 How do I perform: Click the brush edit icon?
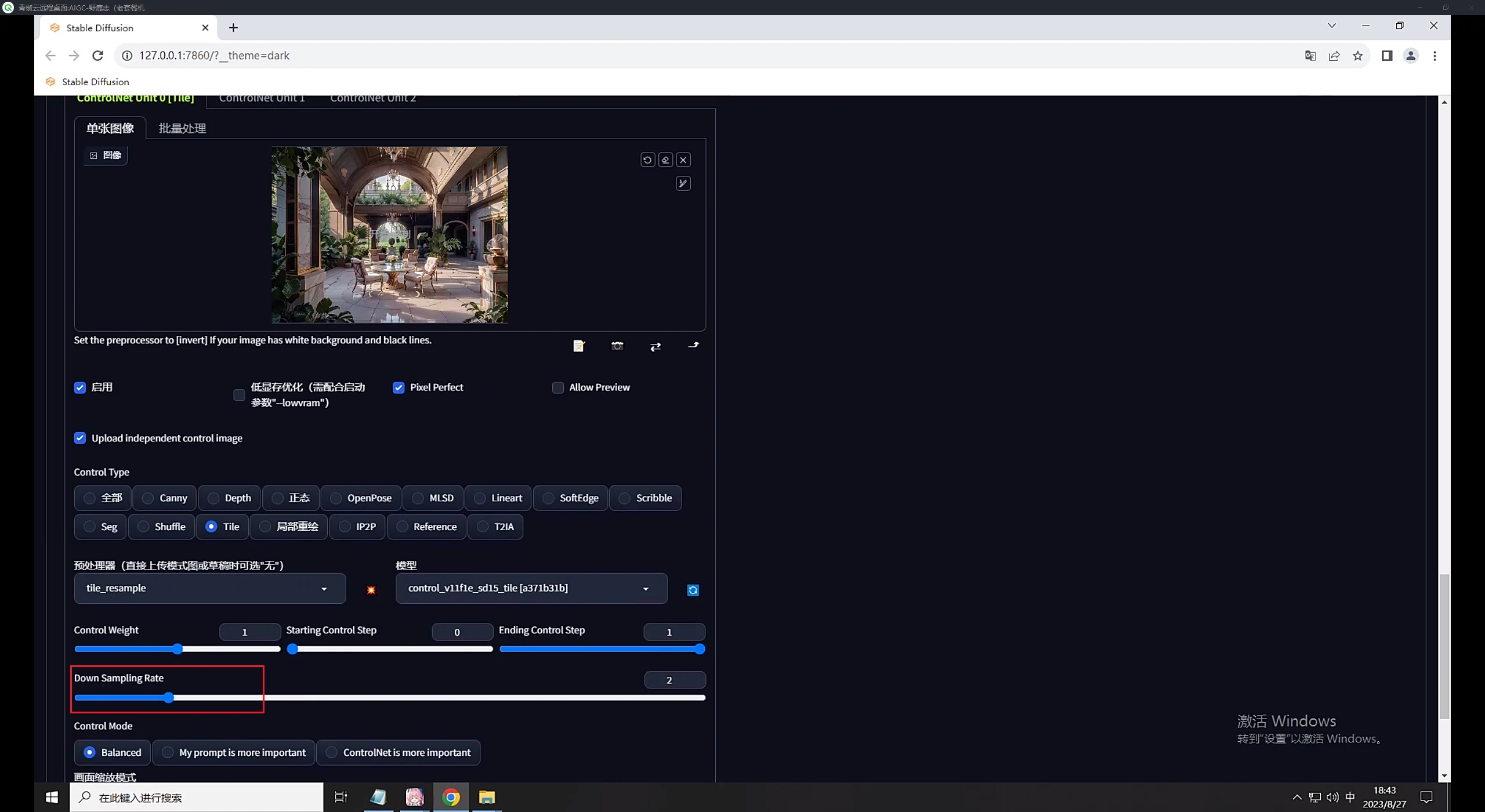[683, 183]
